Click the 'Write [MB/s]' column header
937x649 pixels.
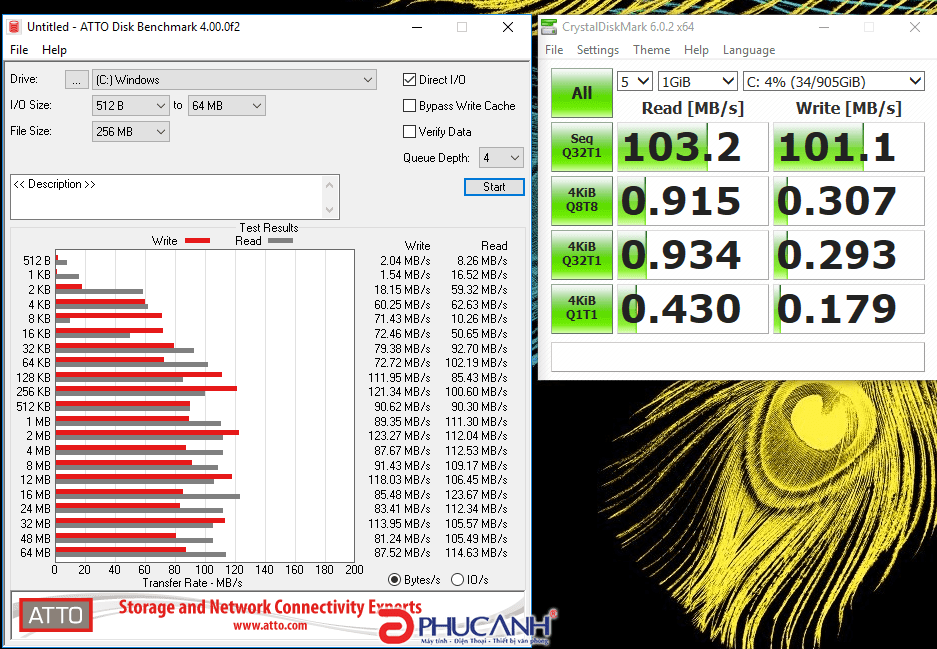point(849,108)
